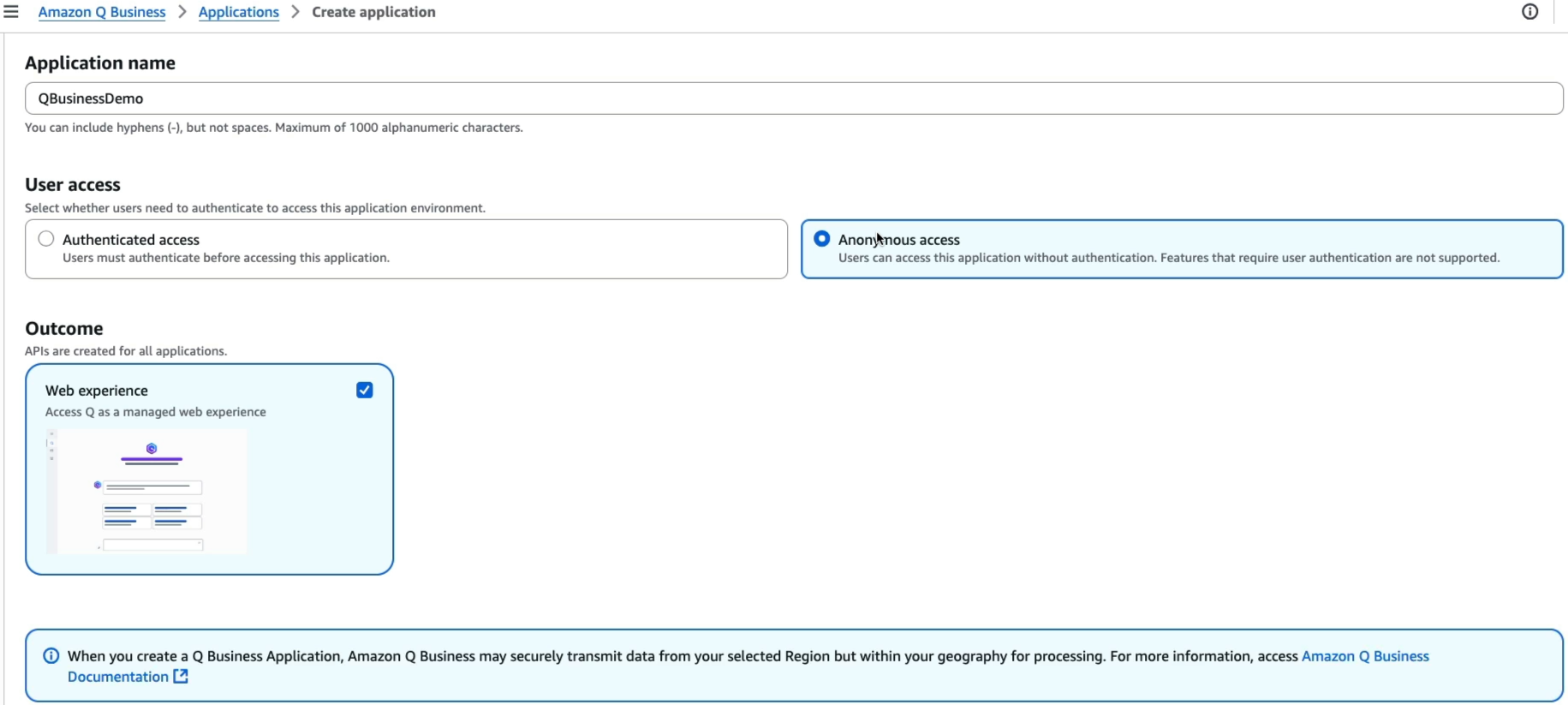1568x705 pixels.
Task: Click 'Users must authenticate before accessing' description
Action: (226, 258)
